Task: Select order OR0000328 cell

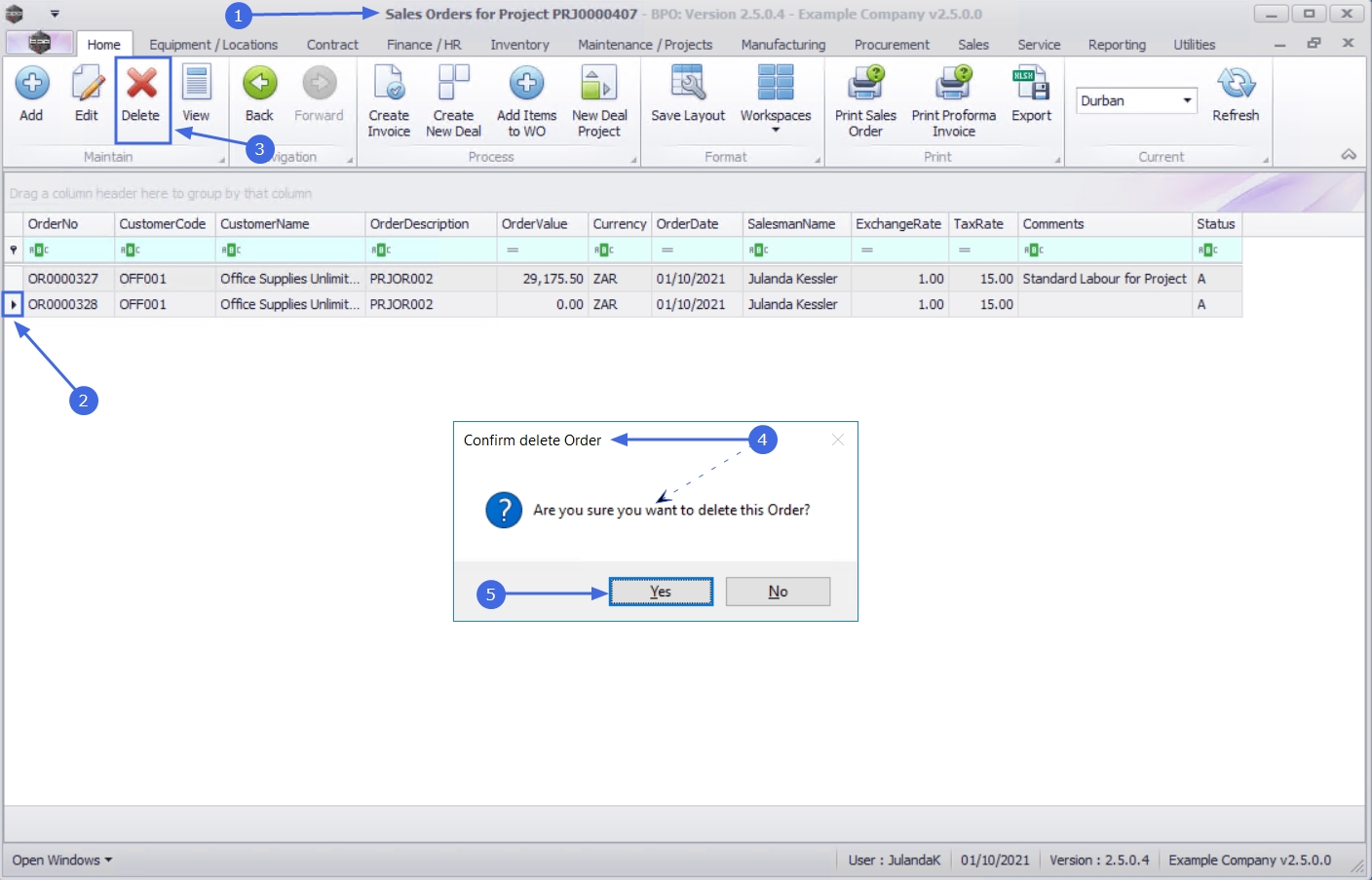Action: (68, 304)
